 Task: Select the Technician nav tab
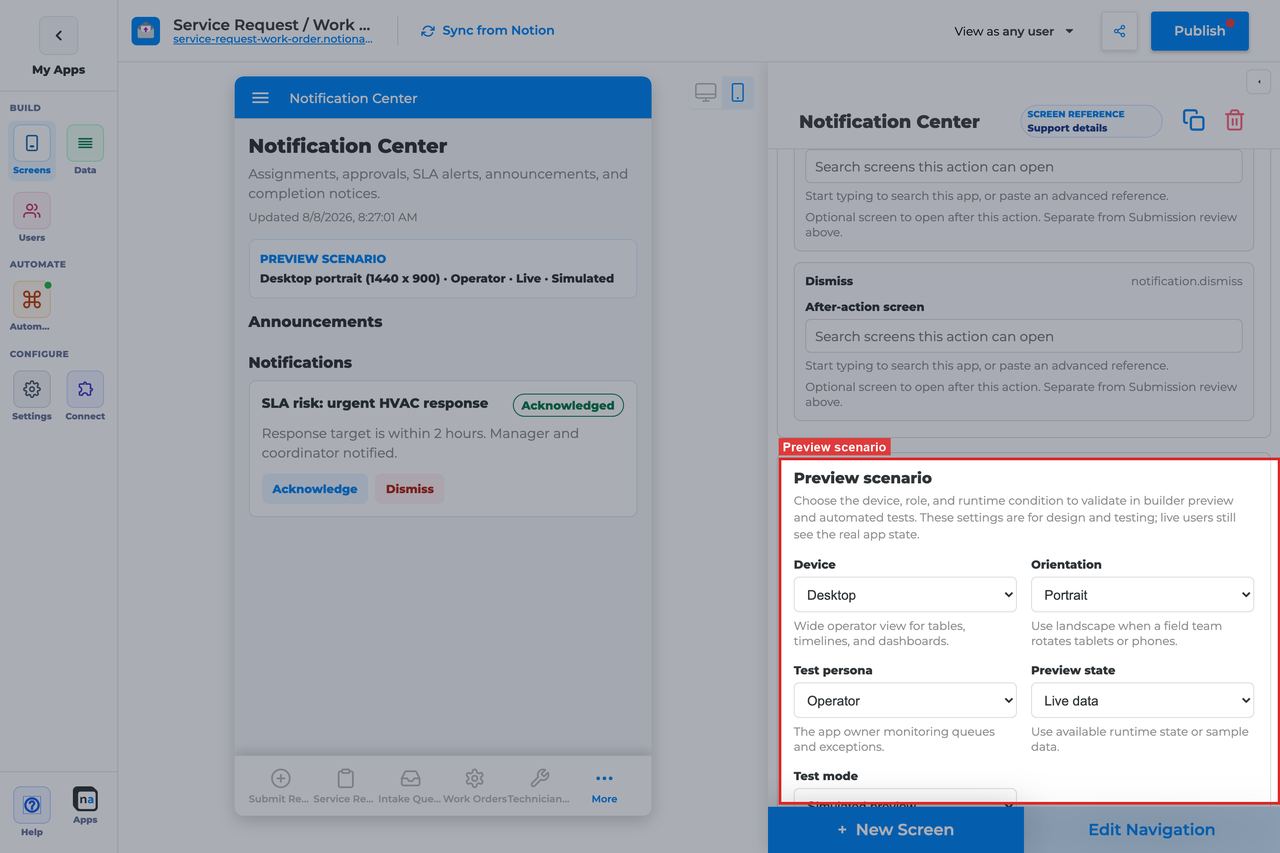coord(539,786)
